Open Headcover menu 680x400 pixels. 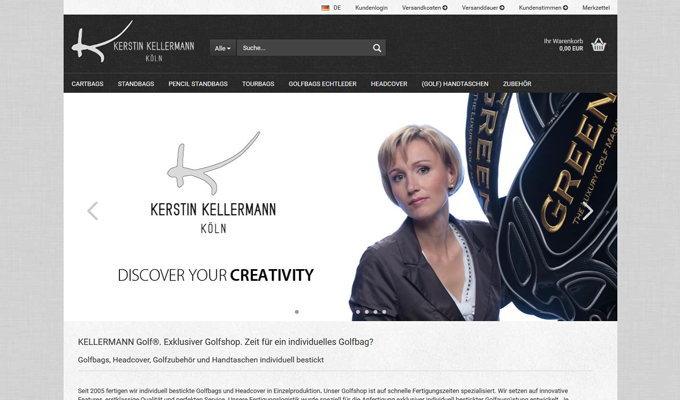click(389, 84)
